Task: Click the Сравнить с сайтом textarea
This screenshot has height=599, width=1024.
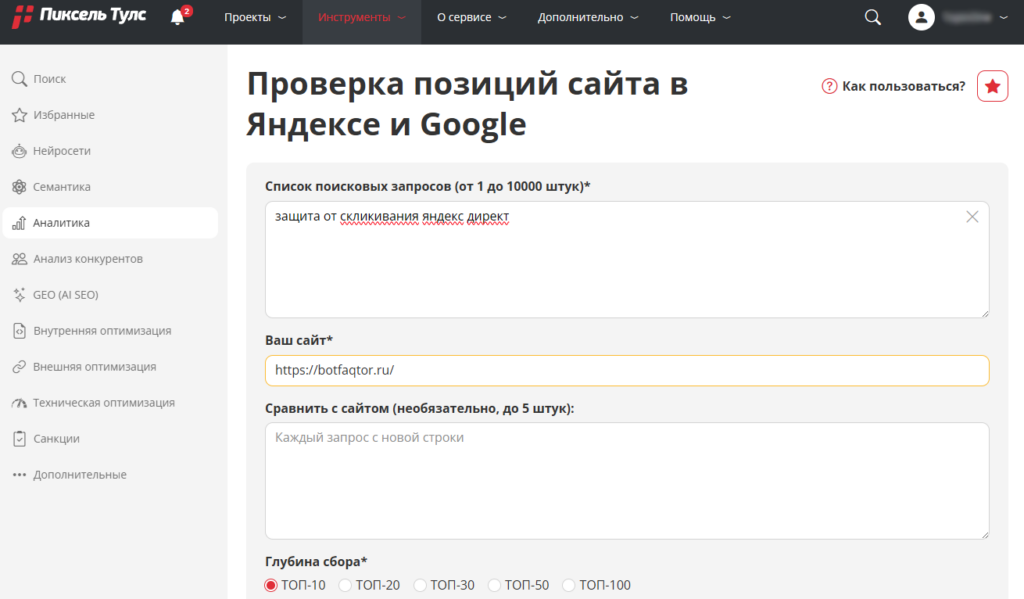Action: tap(627, 481)
